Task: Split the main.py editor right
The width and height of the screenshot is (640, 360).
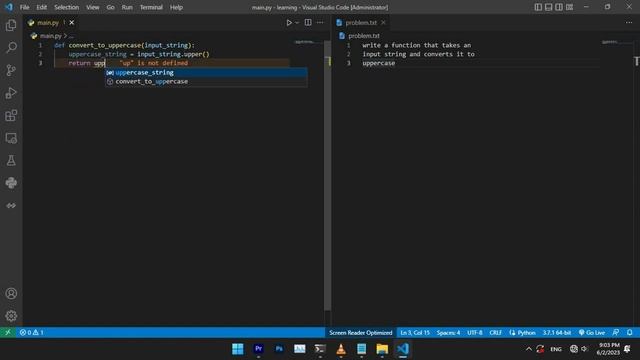Action: pos(308,23)
